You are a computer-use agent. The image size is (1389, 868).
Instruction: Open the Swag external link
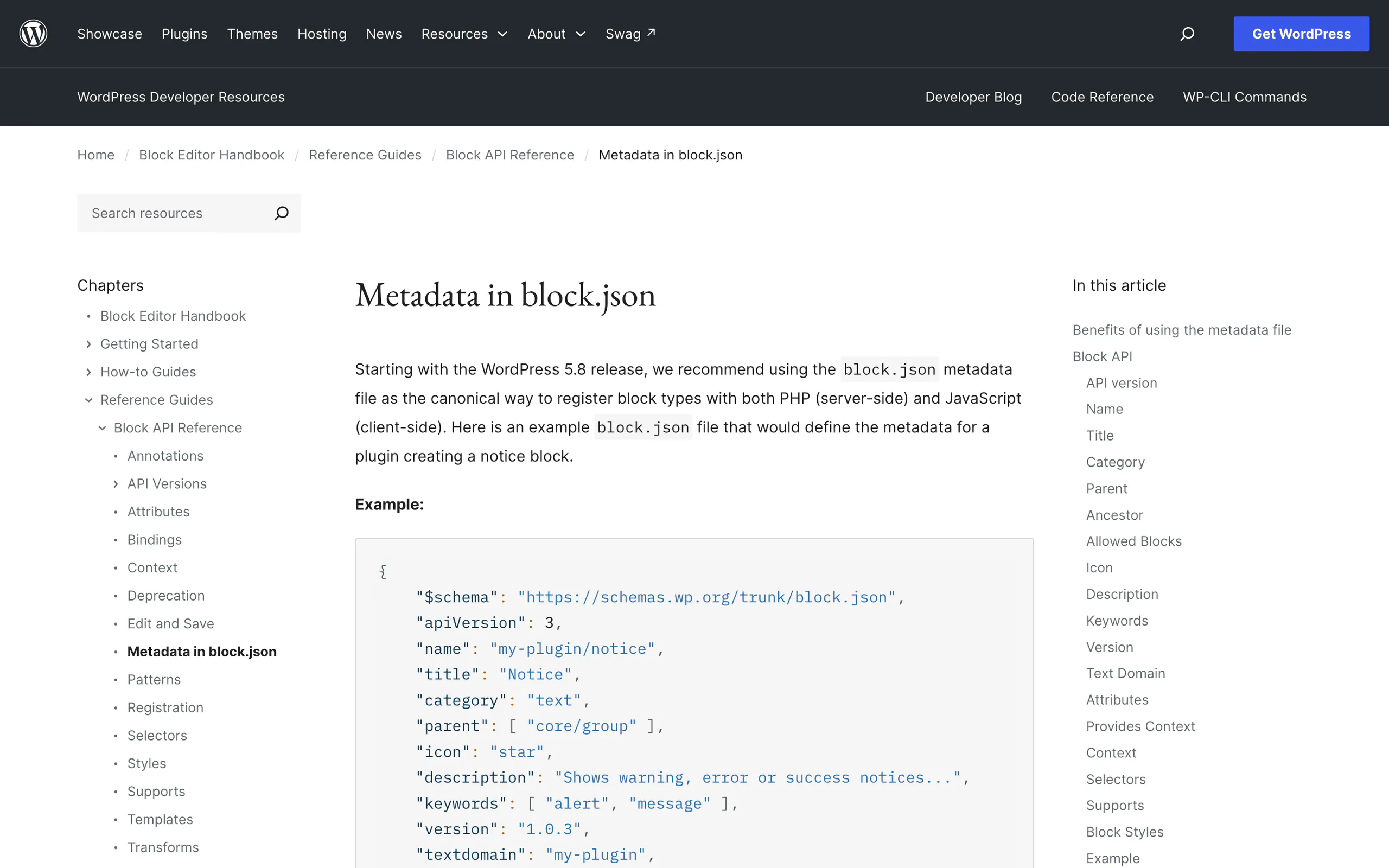click(630, 34)
